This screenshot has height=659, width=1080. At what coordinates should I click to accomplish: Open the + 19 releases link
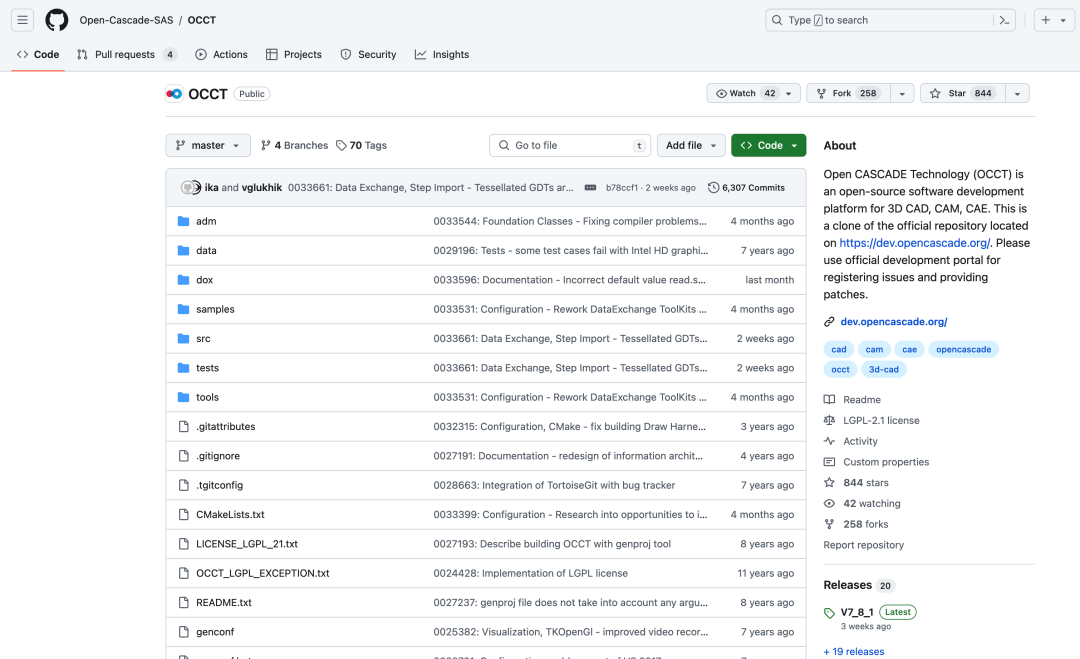pos(854,651)
